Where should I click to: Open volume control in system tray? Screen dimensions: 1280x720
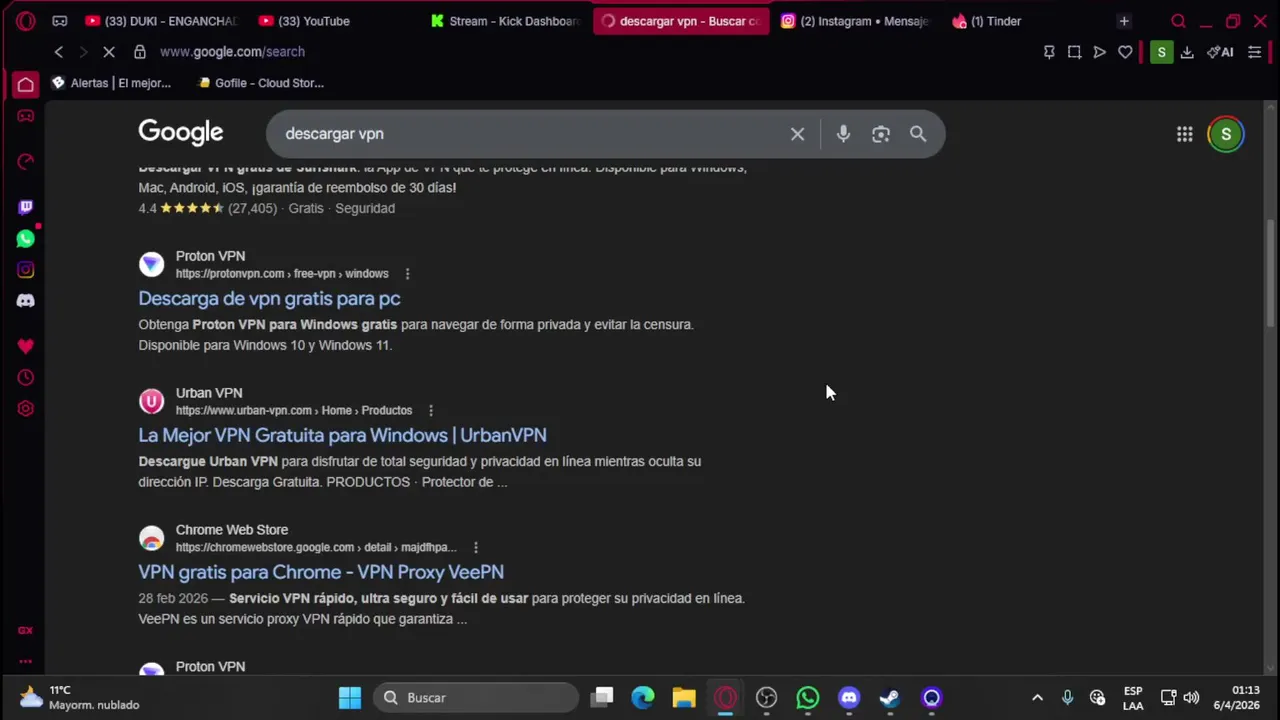pyautogui.click(x=1191, y=698)
